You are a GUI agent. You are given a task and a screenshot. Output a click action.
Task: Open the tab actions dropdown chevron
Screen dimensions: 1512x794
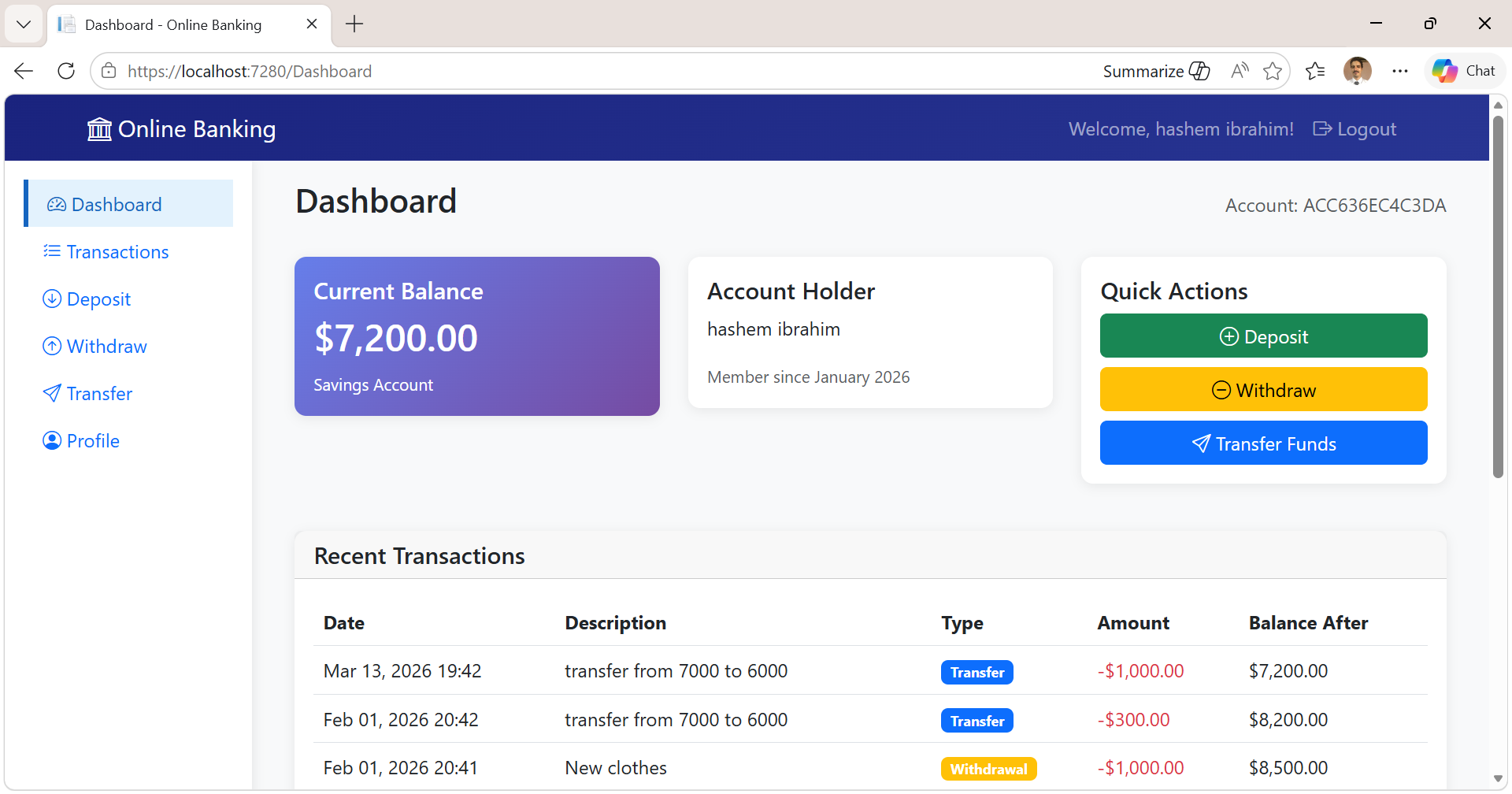24,24
